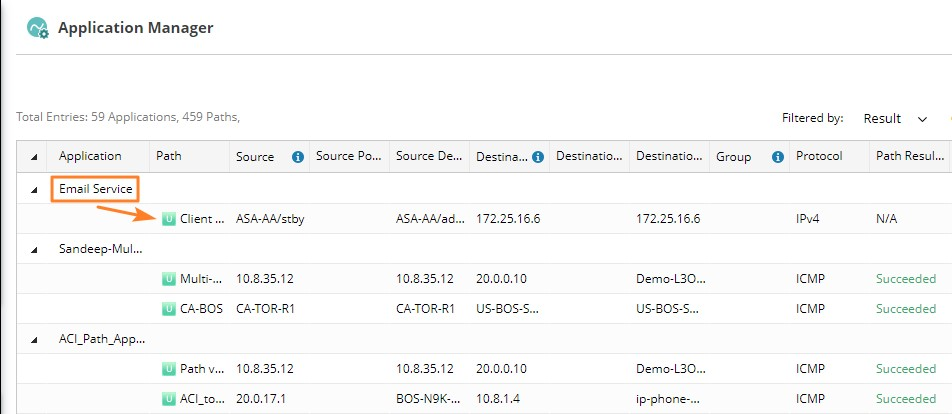The width and height of the screenshot is (952, 414).
Task: Click the green icon beside ACI_to... path
Action: coord(168,398)
